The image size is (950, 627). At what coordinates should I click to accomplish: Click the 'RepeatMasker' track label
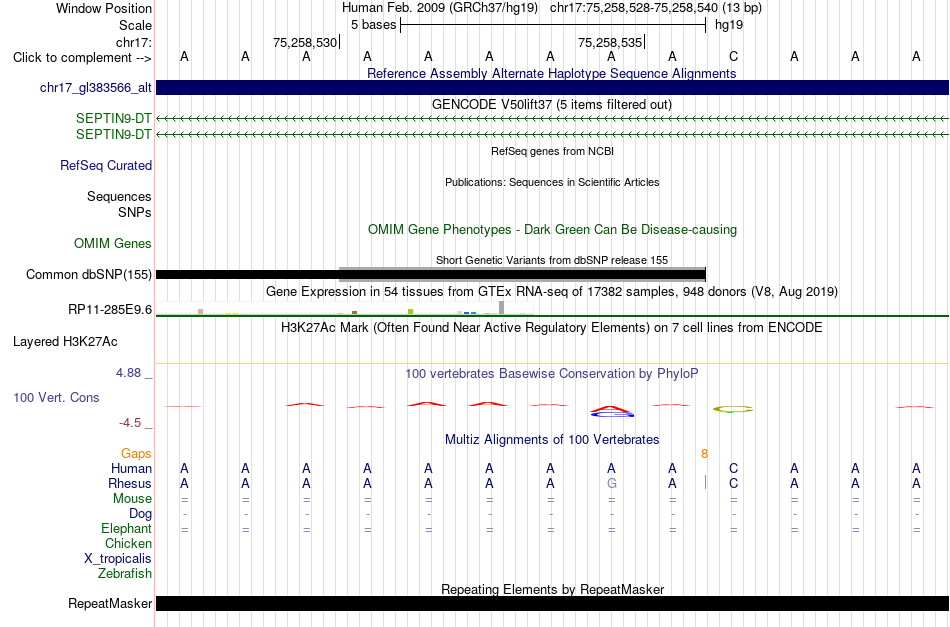click(110, 603)
